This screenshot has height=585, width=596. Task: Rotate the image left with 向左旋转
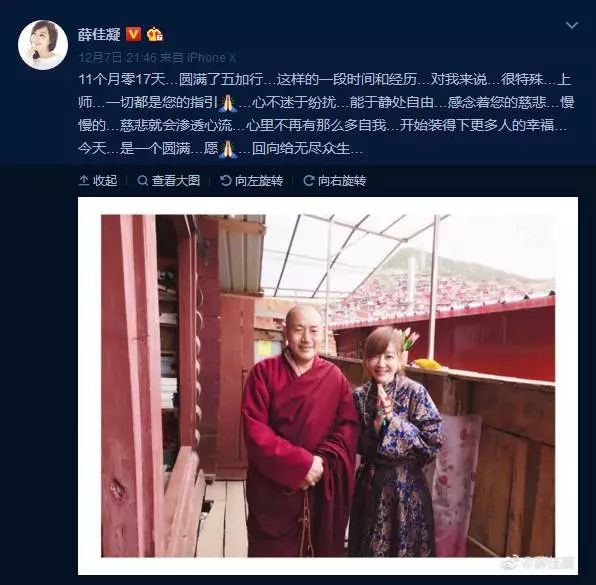tap(252, 181)
